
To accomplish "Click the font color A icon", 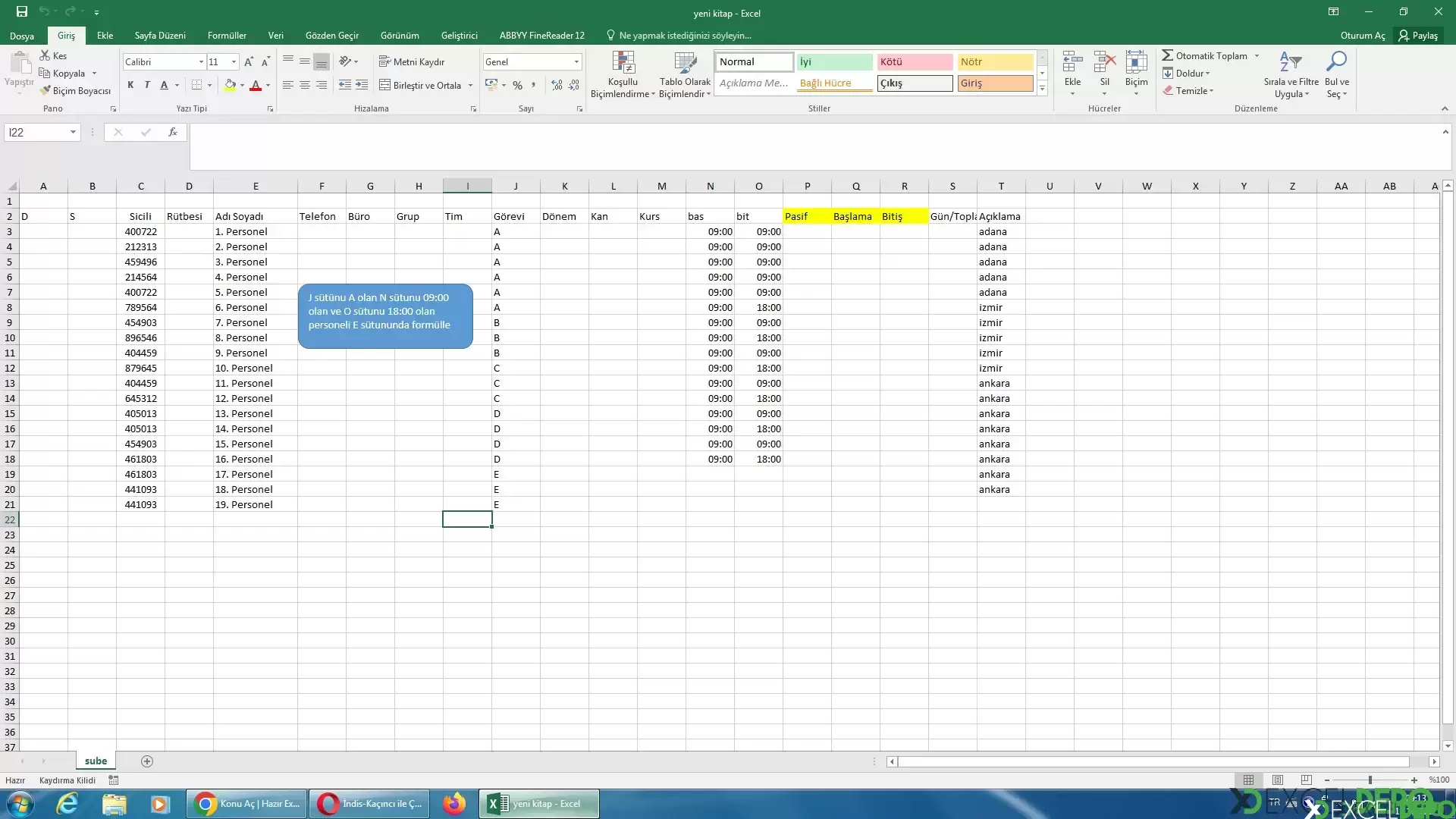I will [256, 85].
